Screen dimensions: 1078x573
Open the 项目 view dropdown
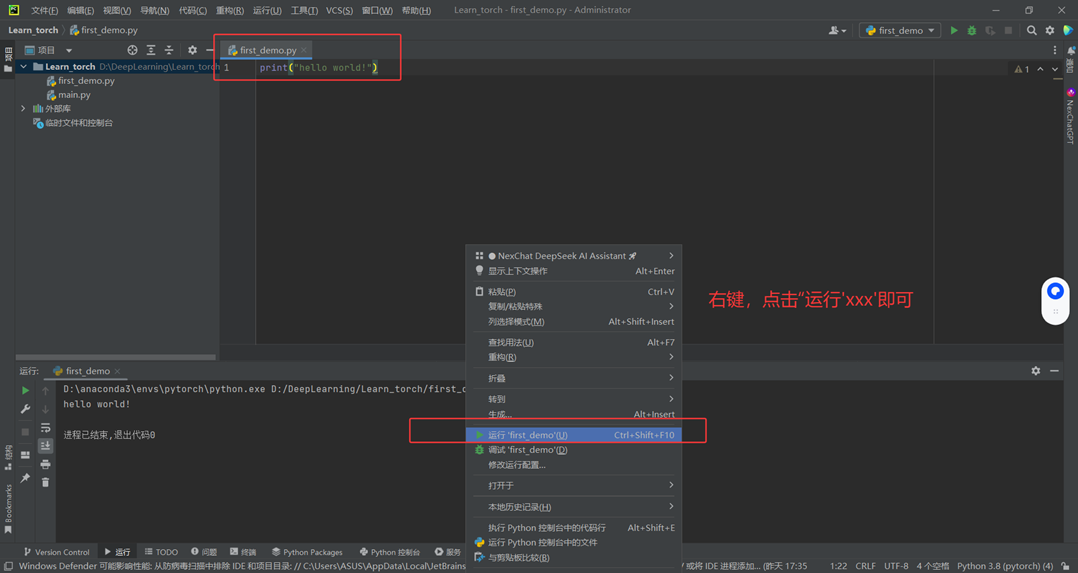point(49,50)
